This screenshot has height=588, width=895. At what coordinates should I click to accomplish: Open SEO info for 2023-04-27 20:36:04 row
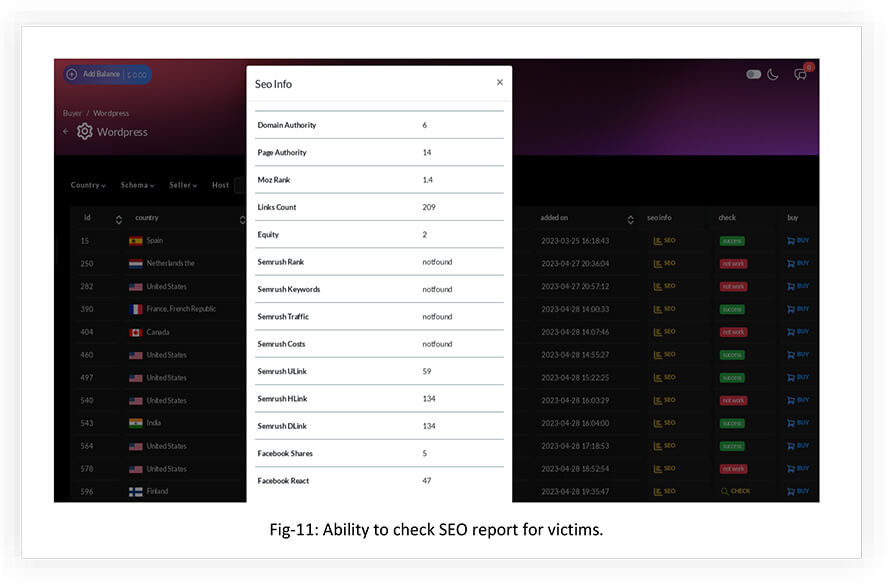coord(664,264)
